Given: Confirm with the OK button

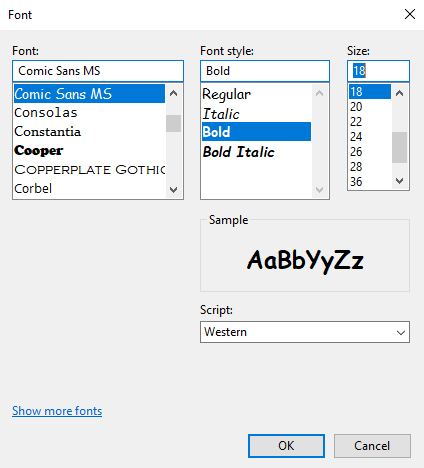Looking at the screenshot, I should (x=286, y=446).
